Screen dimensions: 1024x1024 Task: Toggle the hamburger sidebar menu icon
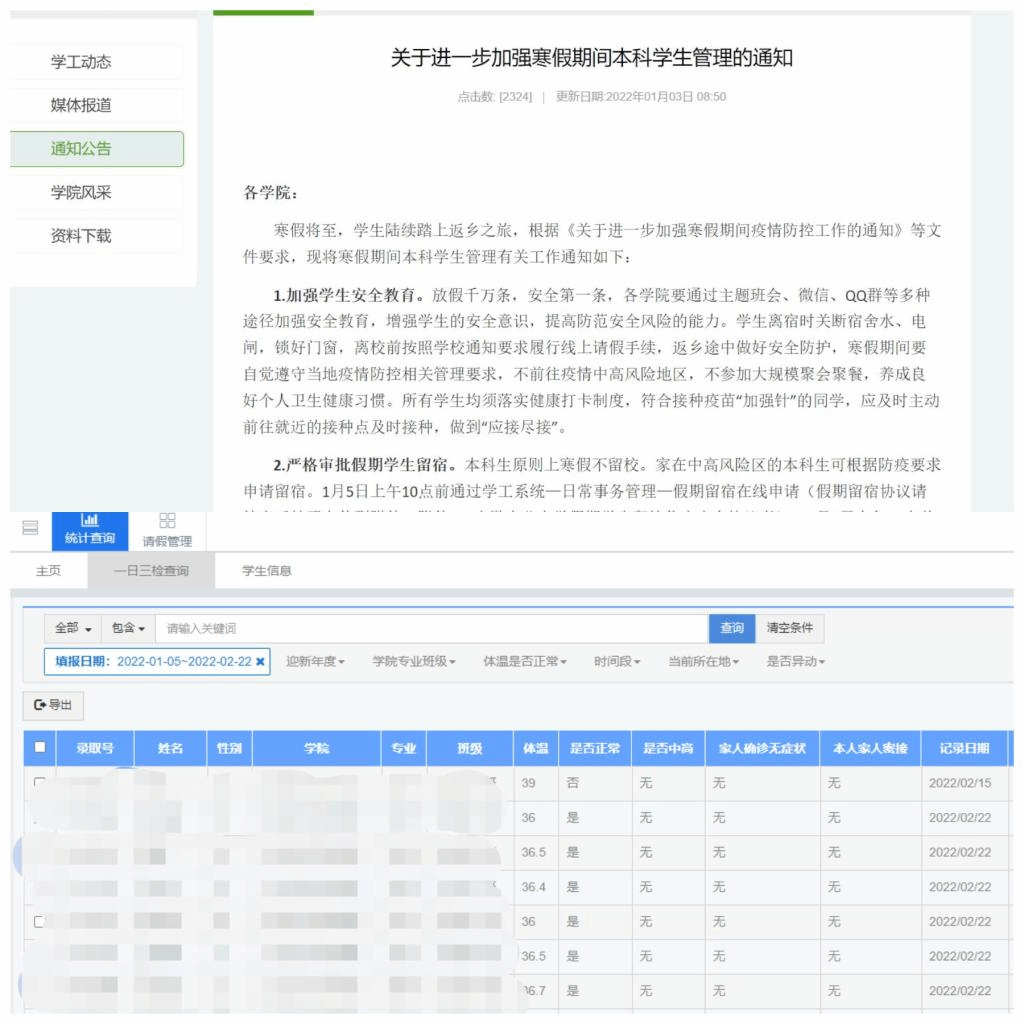(x=30, y=528)
